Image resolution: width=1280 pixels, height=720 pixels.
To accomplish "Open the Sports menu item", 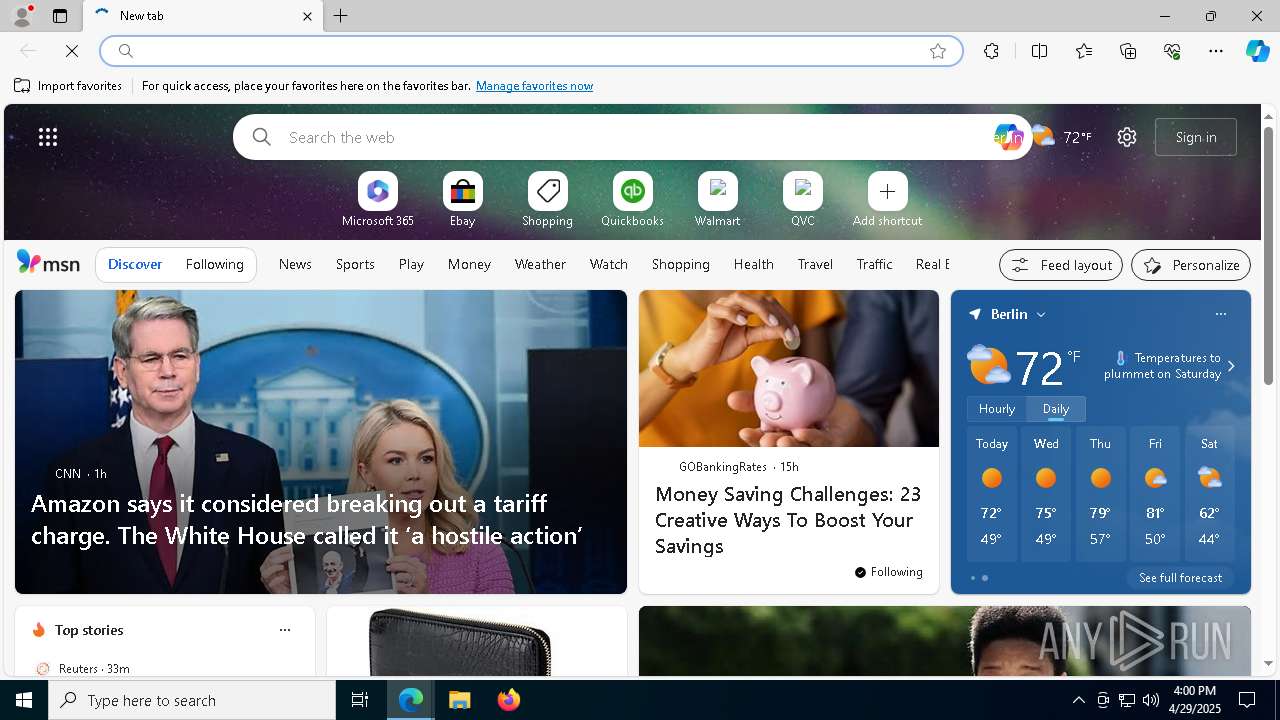I will click(355, 264).
